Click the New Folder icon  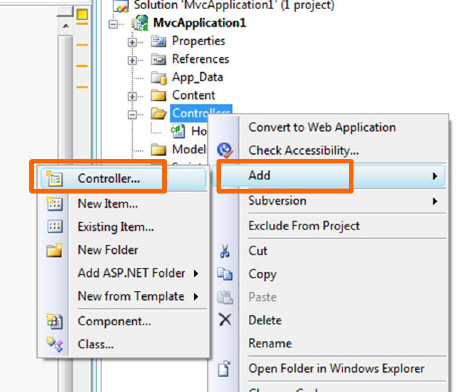coord(54,250)
